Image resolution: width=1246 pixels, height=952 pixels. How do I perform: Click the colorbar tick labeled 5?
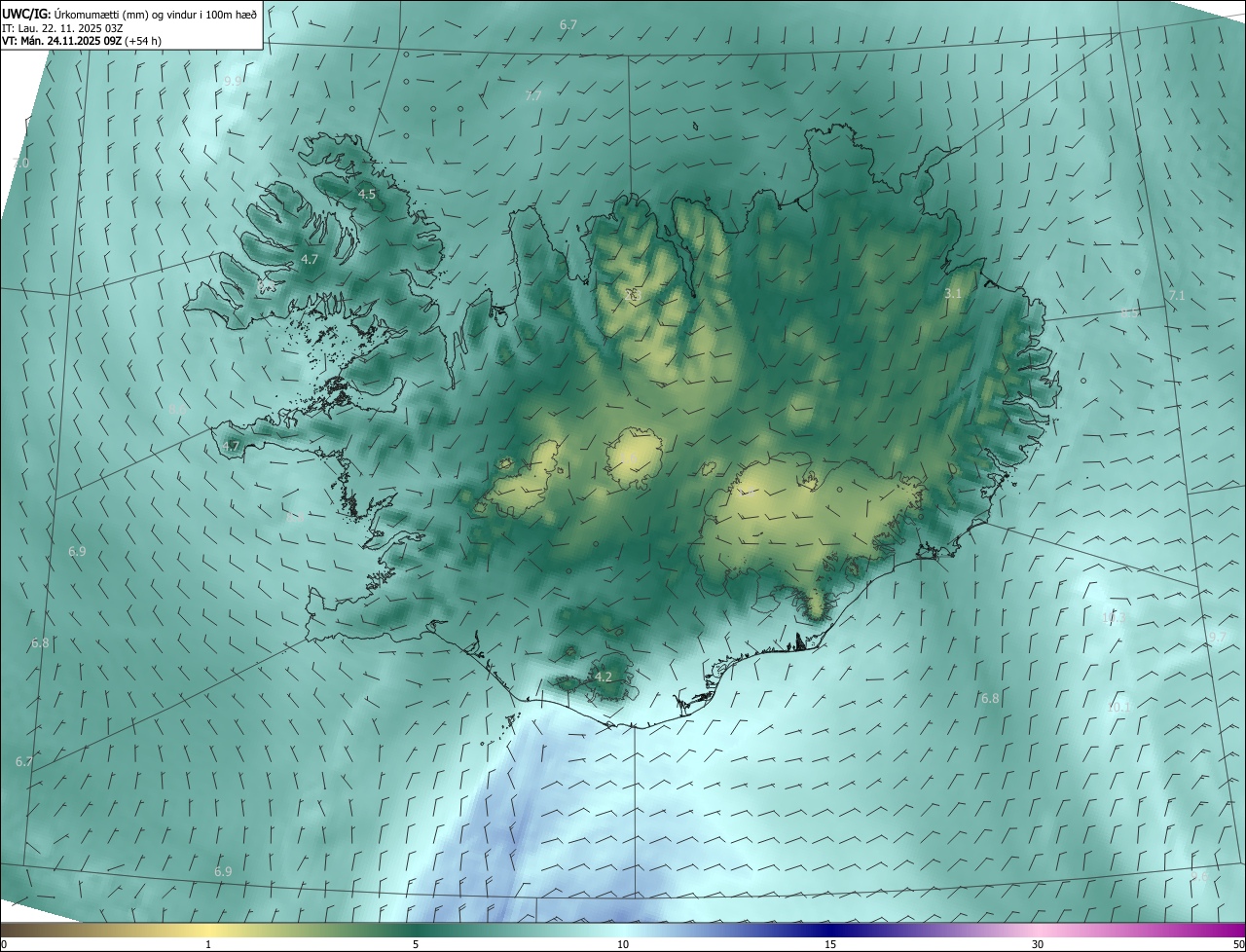click(416, 944)
